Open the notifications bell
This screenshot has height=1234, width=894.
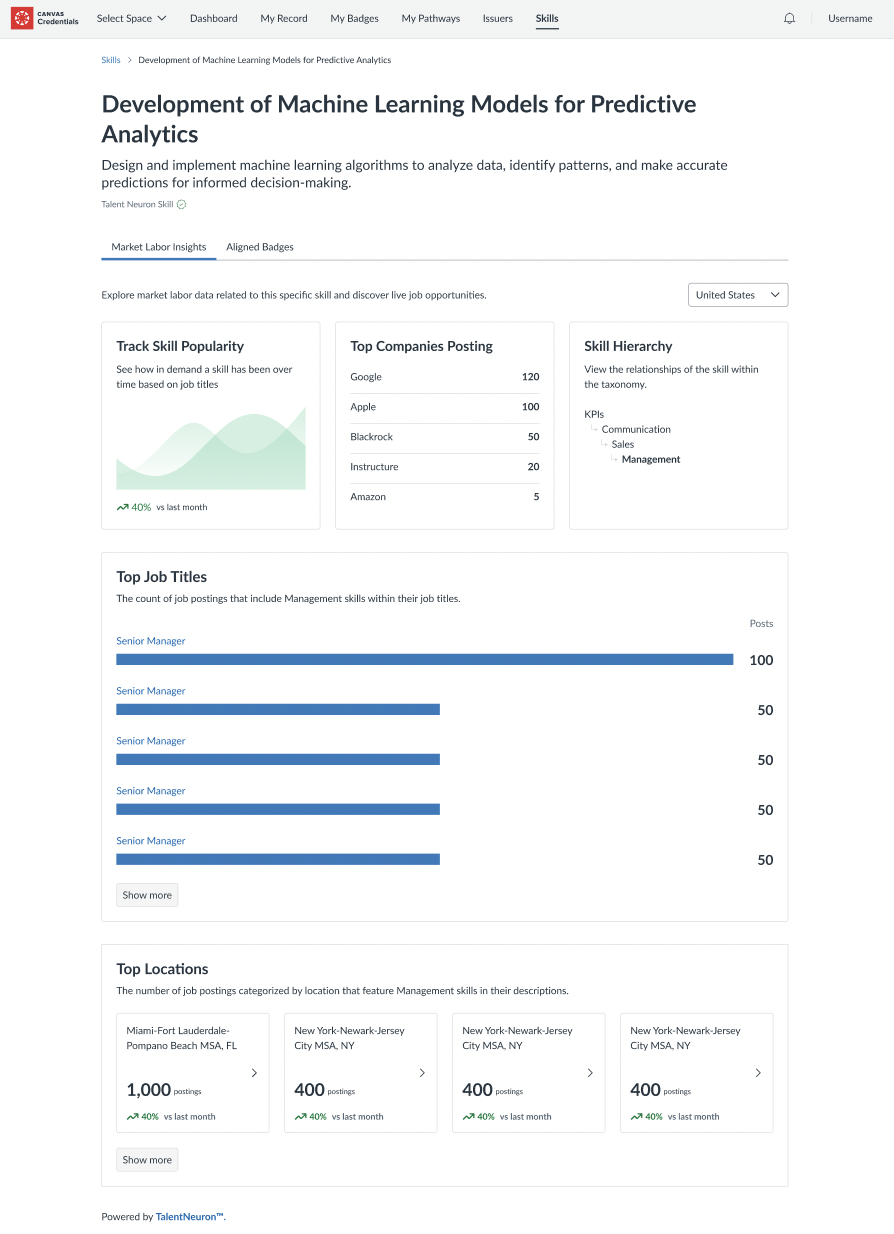point(789,18)
